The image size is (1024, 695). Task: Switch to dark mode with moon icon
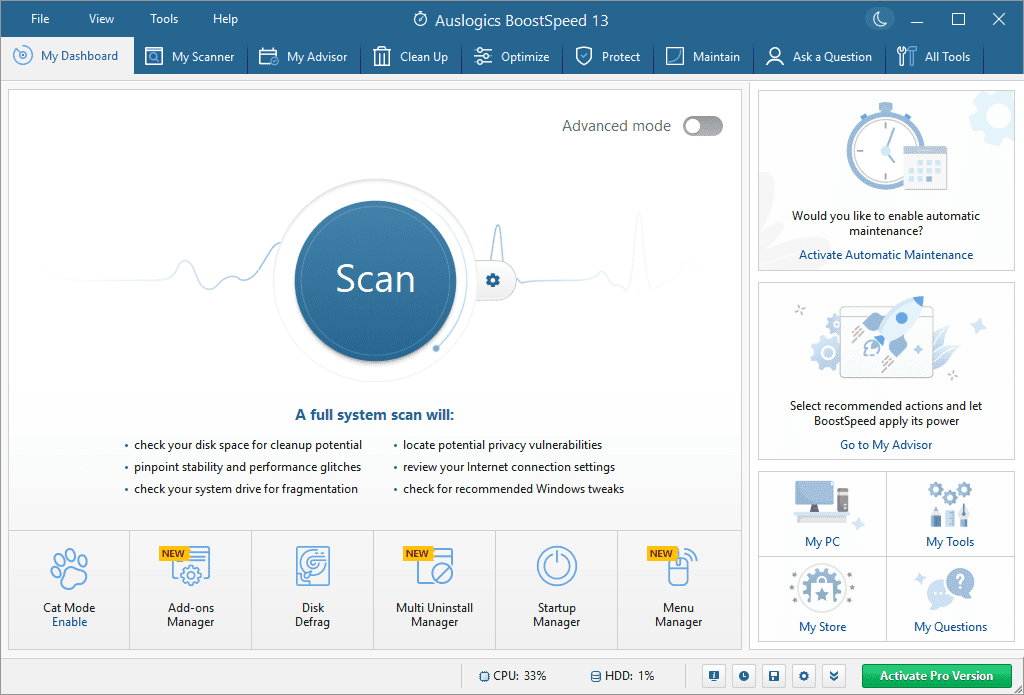point(880,20)
